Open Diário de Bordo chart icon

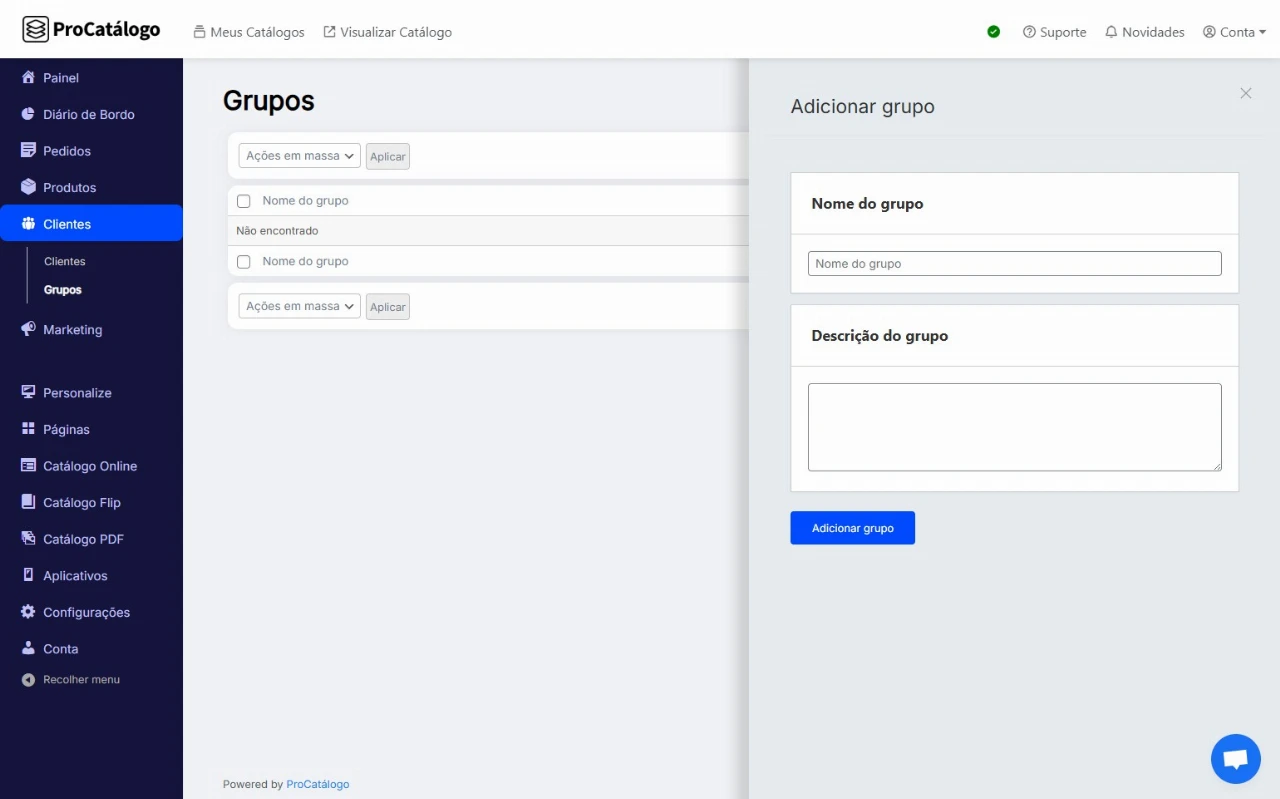[x=28, y=114]
